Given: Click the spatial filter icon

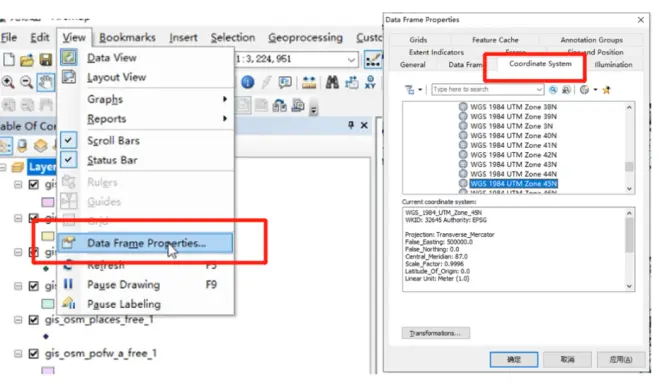Looking at the screenshot, I should pos(410,90).
